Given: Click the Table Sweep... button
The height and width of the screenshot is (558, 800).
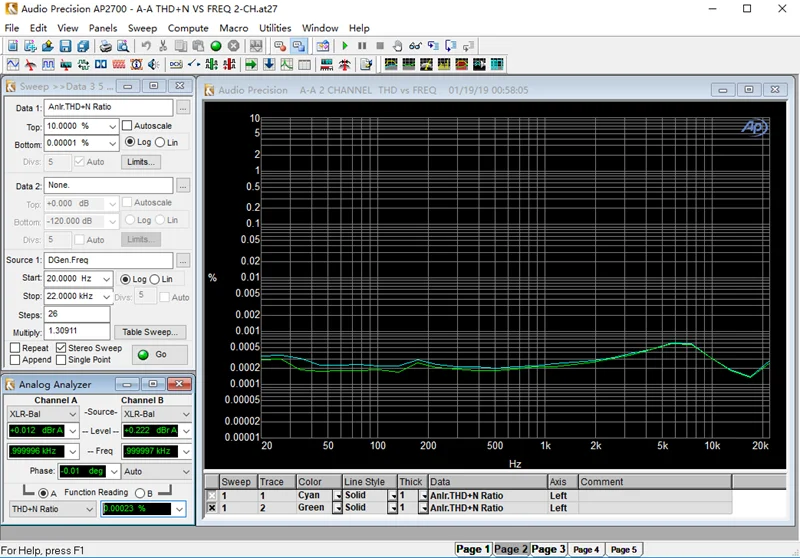Looking at the screenshot, I should pos(150,332).
